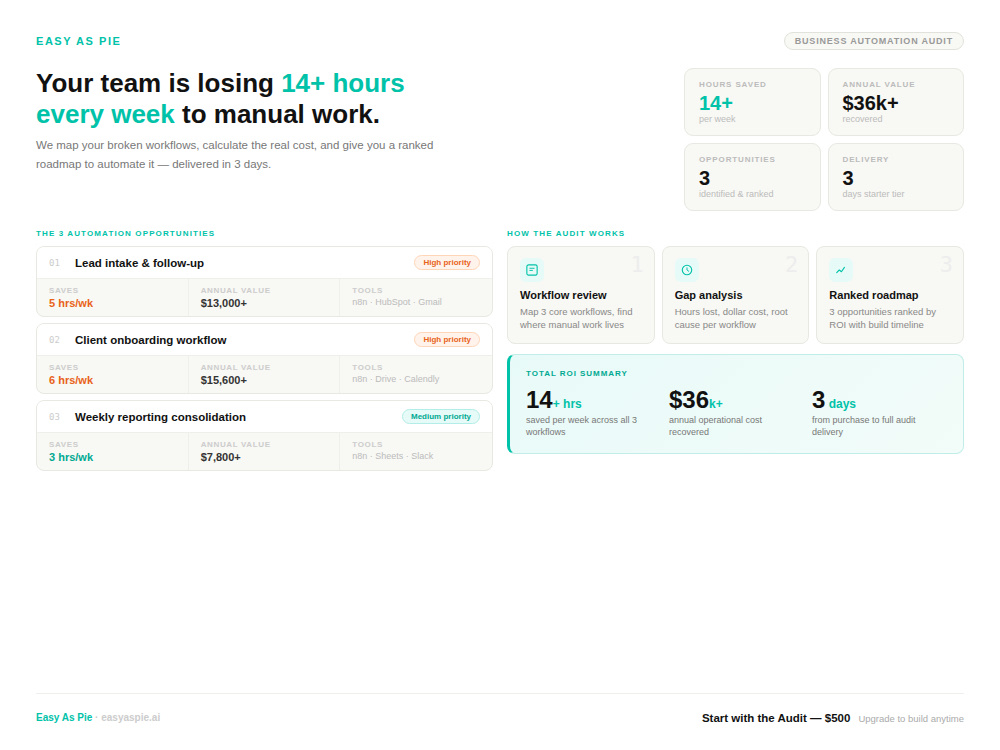
Task: Select the Lead intake & follow-up title
Action: [139, 263]
